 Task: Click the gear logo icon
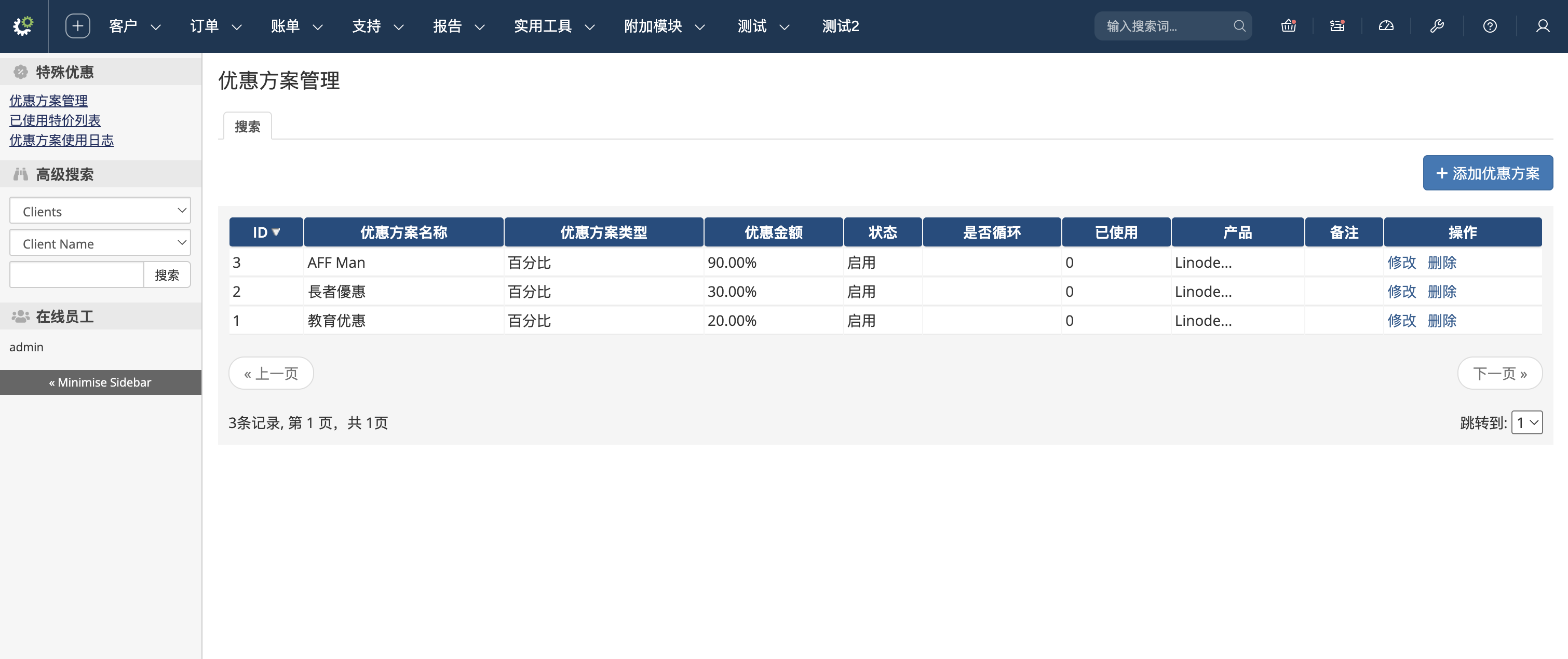23,25
